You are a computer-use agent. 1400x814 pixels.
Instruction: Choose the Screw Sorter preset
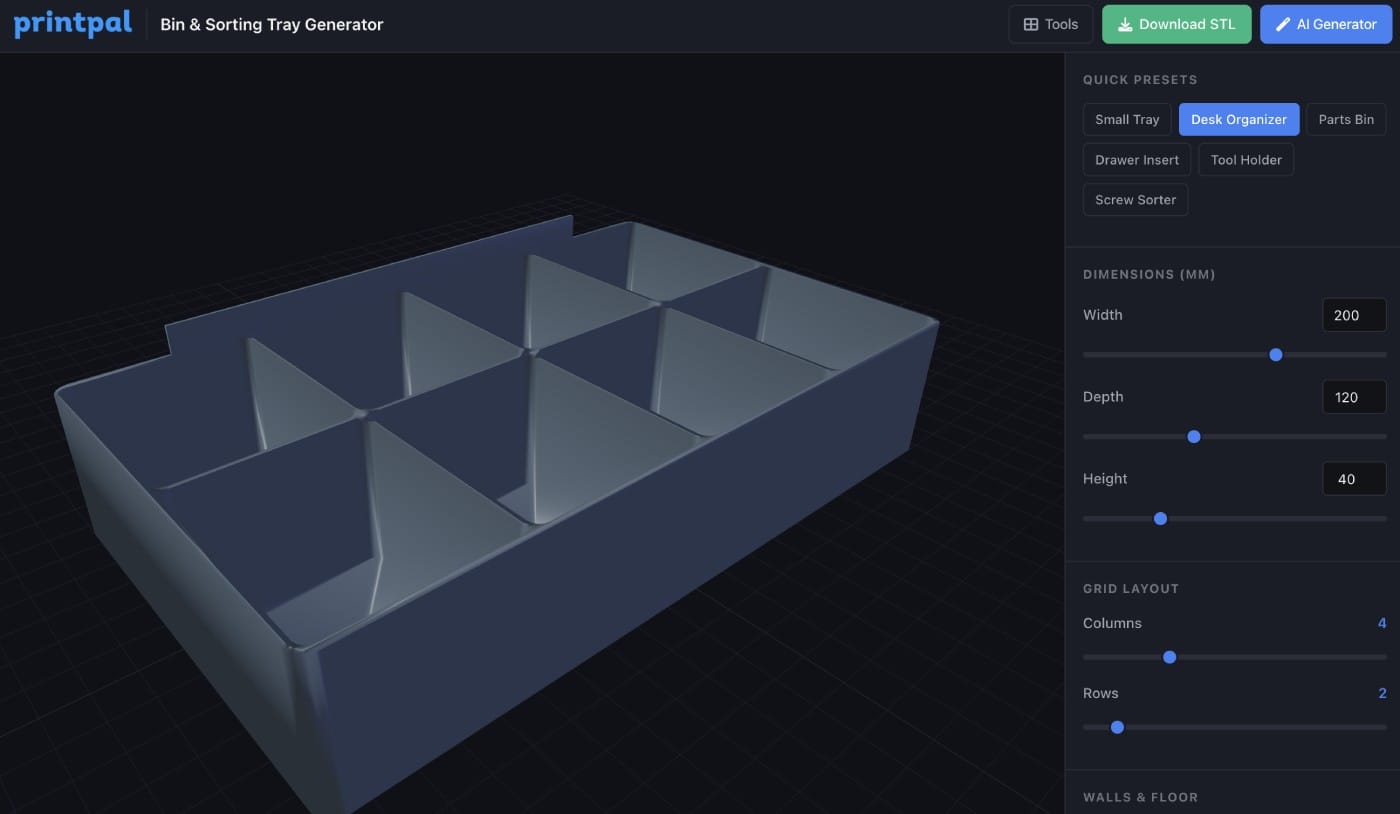tap(1135, 199)
